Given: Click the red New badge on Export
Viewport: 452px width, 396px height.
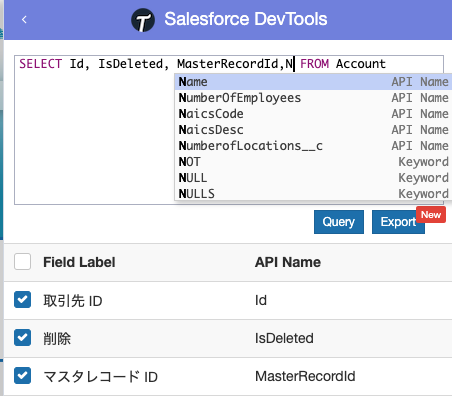Looking at the screenshot, I should [431, 215].
